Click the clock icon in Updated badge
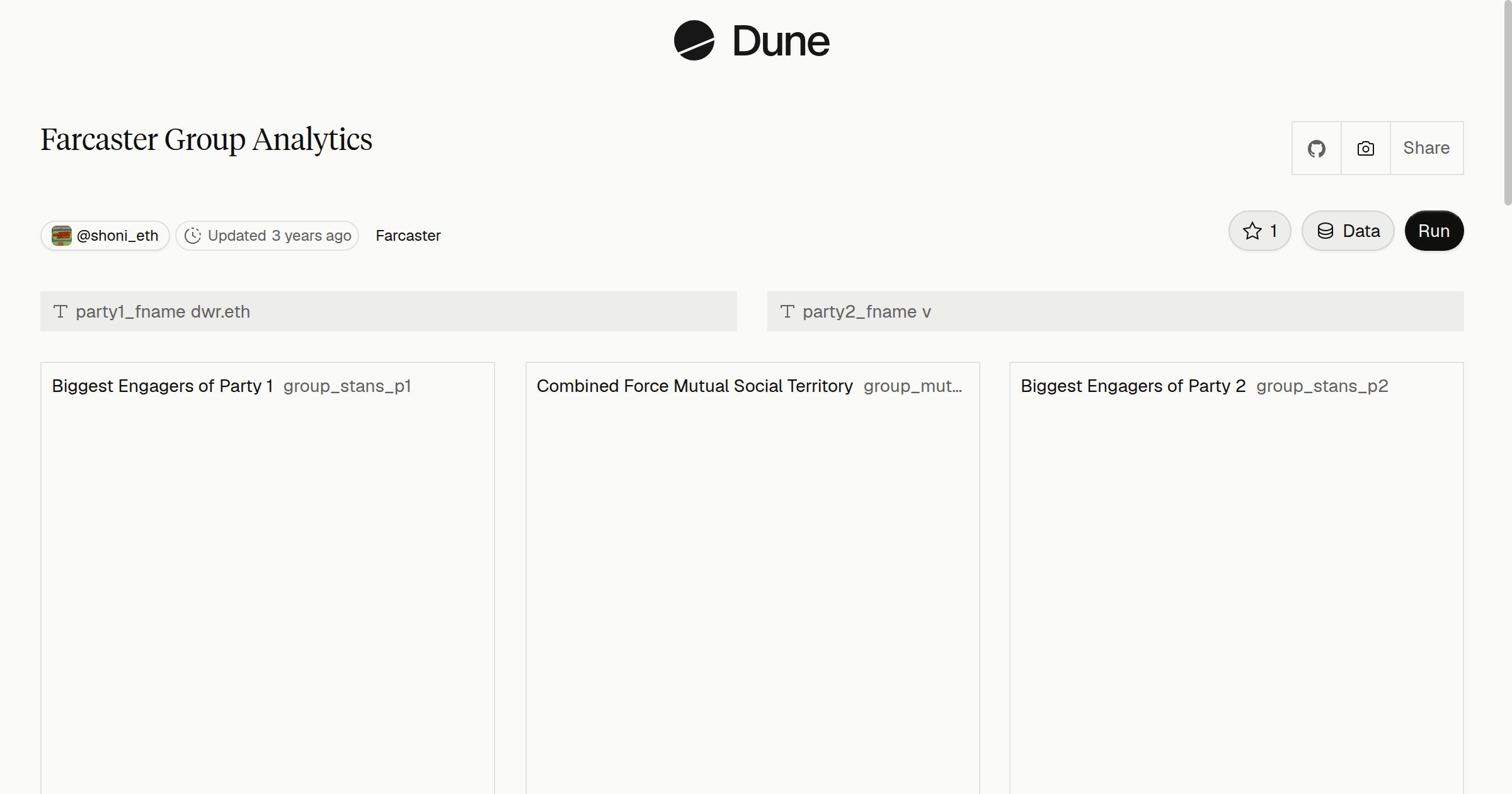 point(193,236)
